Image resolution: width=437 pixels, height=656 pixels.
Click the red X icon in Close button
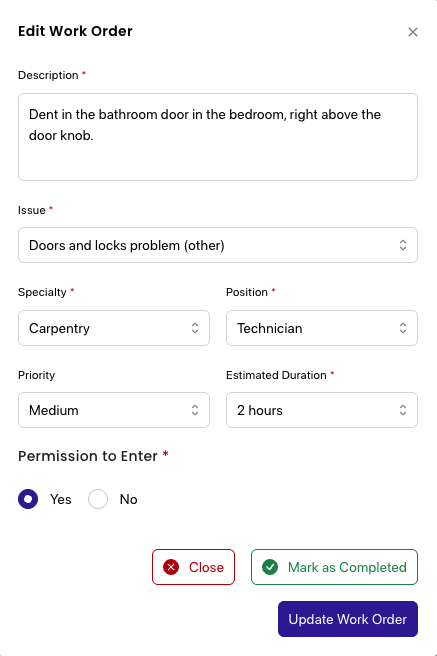click(171, 567)
